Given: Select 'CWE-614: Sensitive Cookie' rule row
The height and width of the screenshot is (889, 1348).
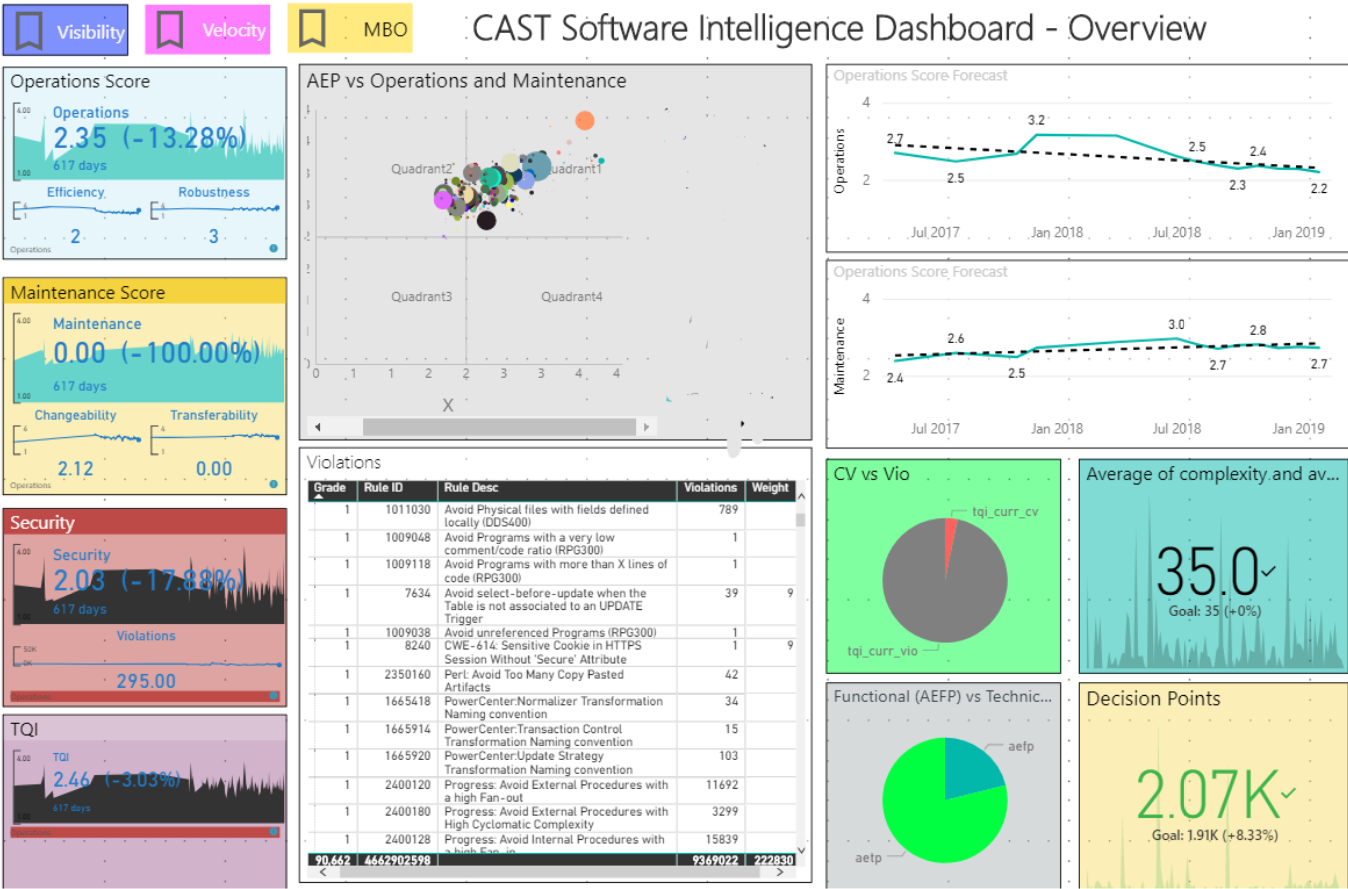Looking at the screenshot, I should click(553, 652).
